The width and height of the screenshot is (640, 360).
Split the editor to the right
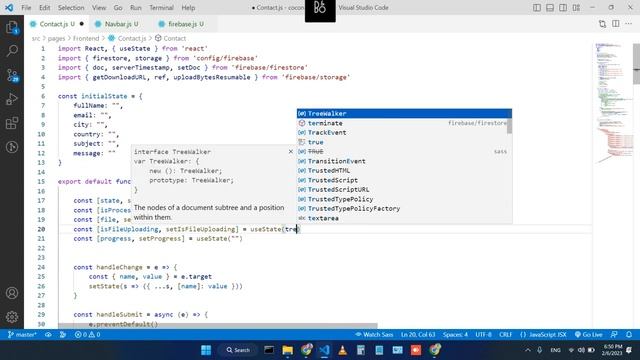(x=616, y=24)
